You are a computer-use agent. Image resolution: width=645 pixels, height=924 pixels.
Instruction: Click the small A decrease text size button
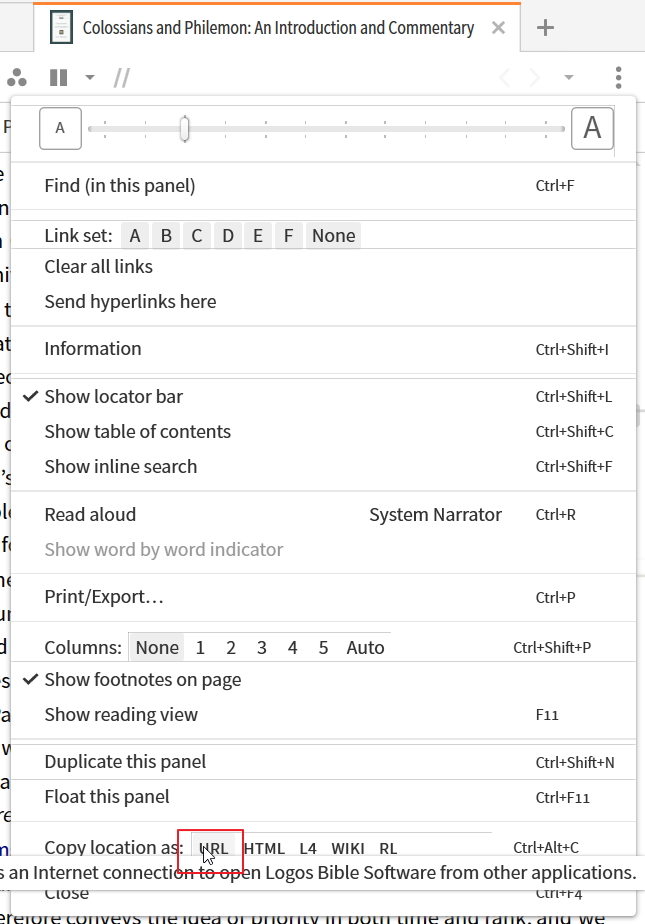tap(60, 128)
